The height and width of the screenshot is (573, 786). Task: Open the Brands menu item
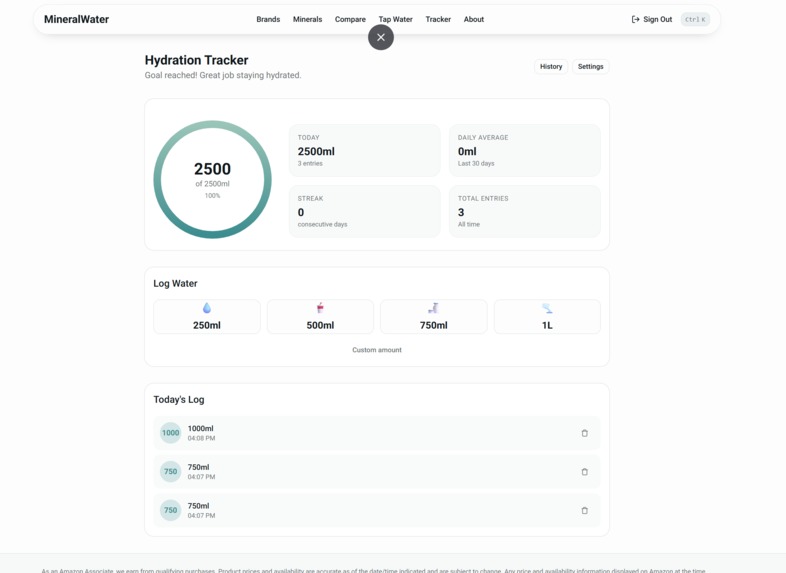[x=268, y=19]
